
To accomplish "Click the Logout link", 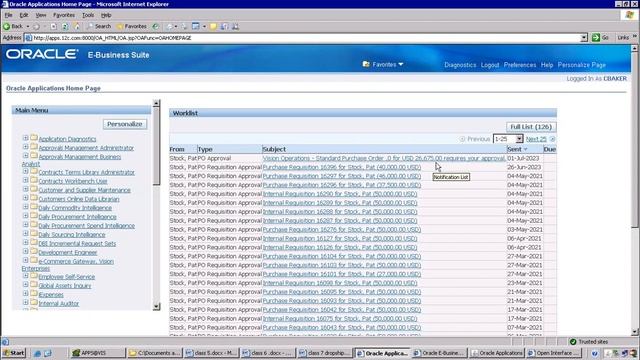I will 490,65.
